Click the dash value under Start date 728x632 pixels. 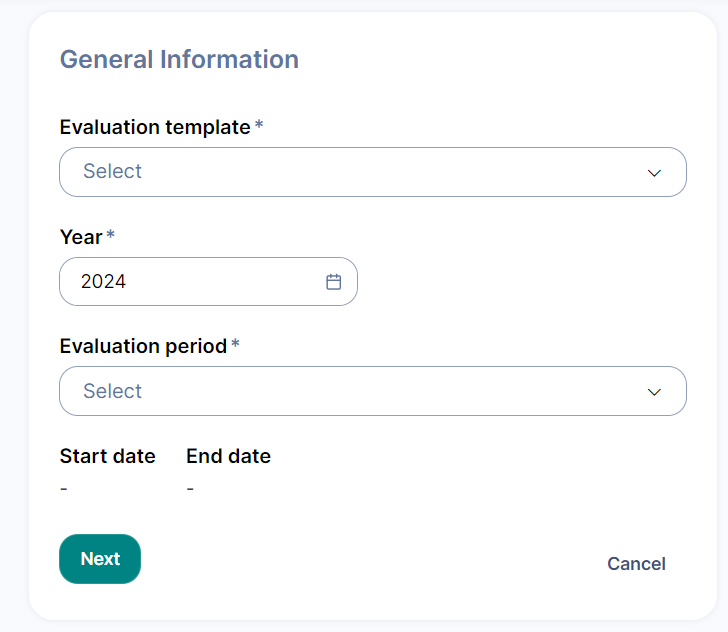(64, 489)
